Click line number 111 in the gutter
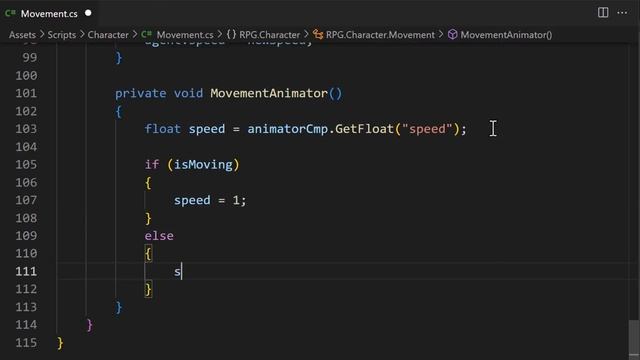 26,271
